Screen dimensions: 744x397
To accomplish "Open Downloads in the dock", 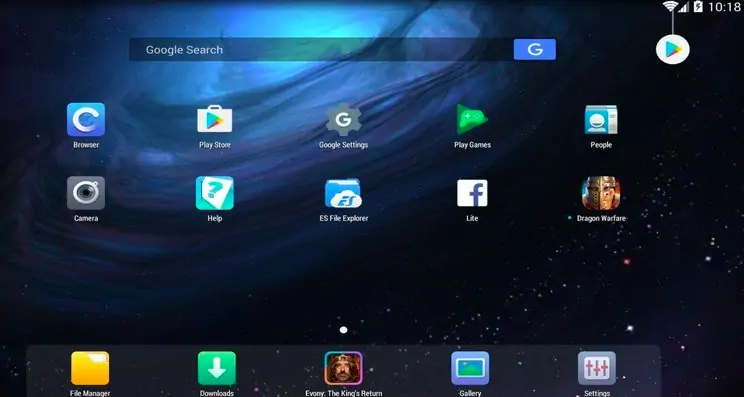I will (217, 368).
